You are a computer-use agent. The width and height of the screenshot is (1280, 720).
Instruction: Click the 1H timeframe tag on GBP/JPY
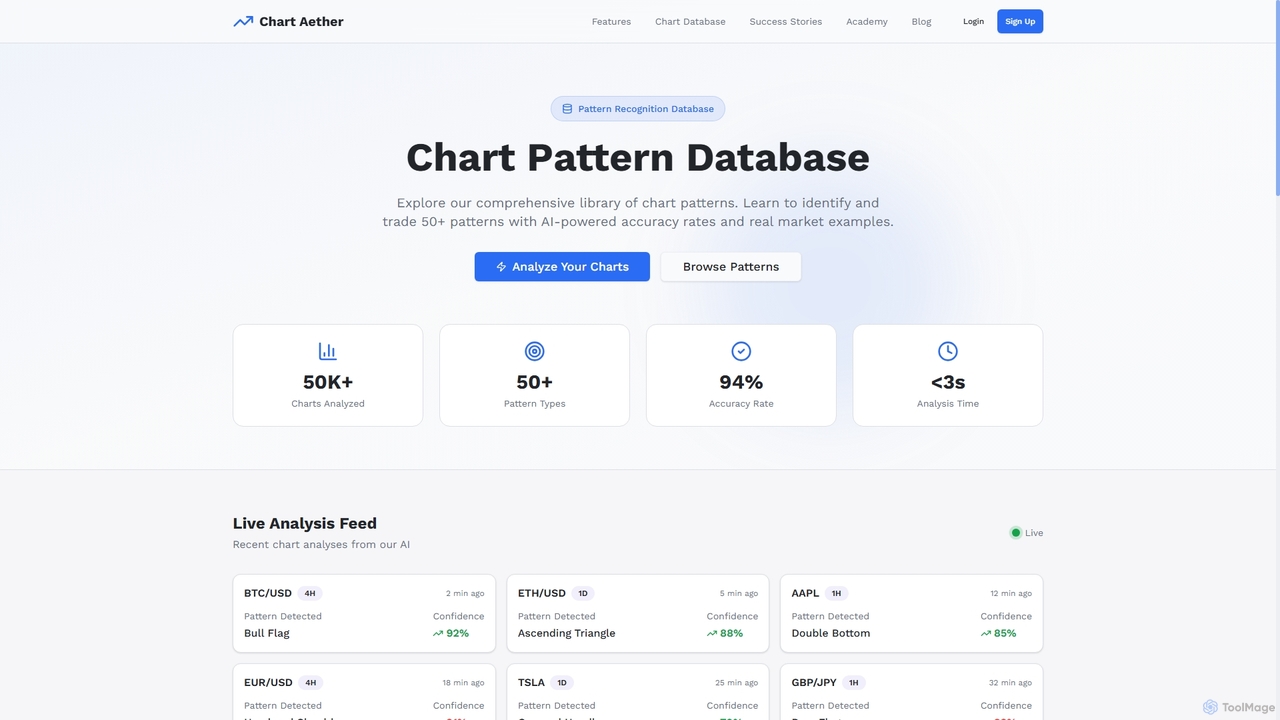tap(853, 683)
